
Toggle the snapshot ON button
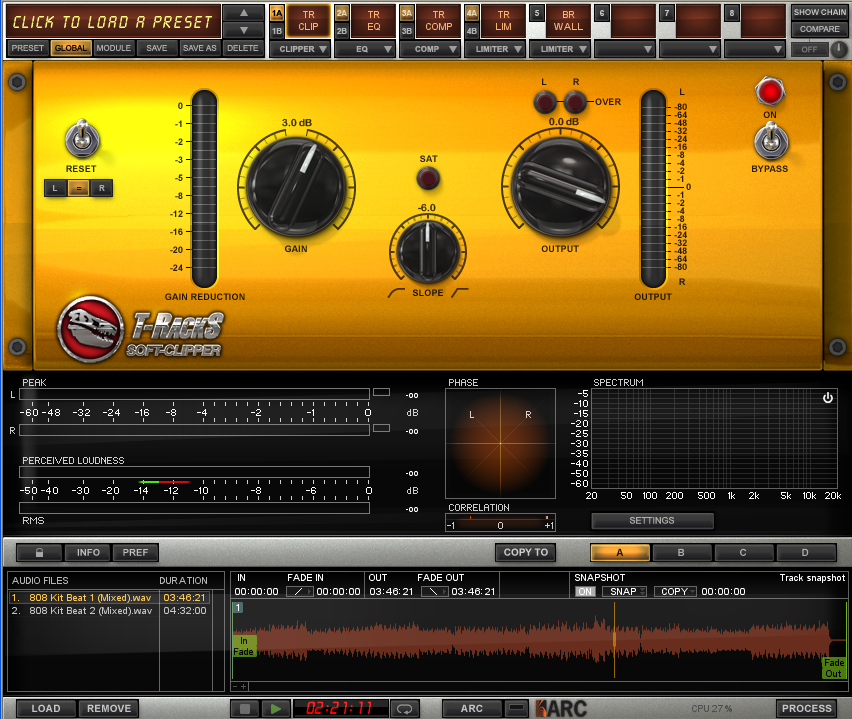click(x=585, y=591)
